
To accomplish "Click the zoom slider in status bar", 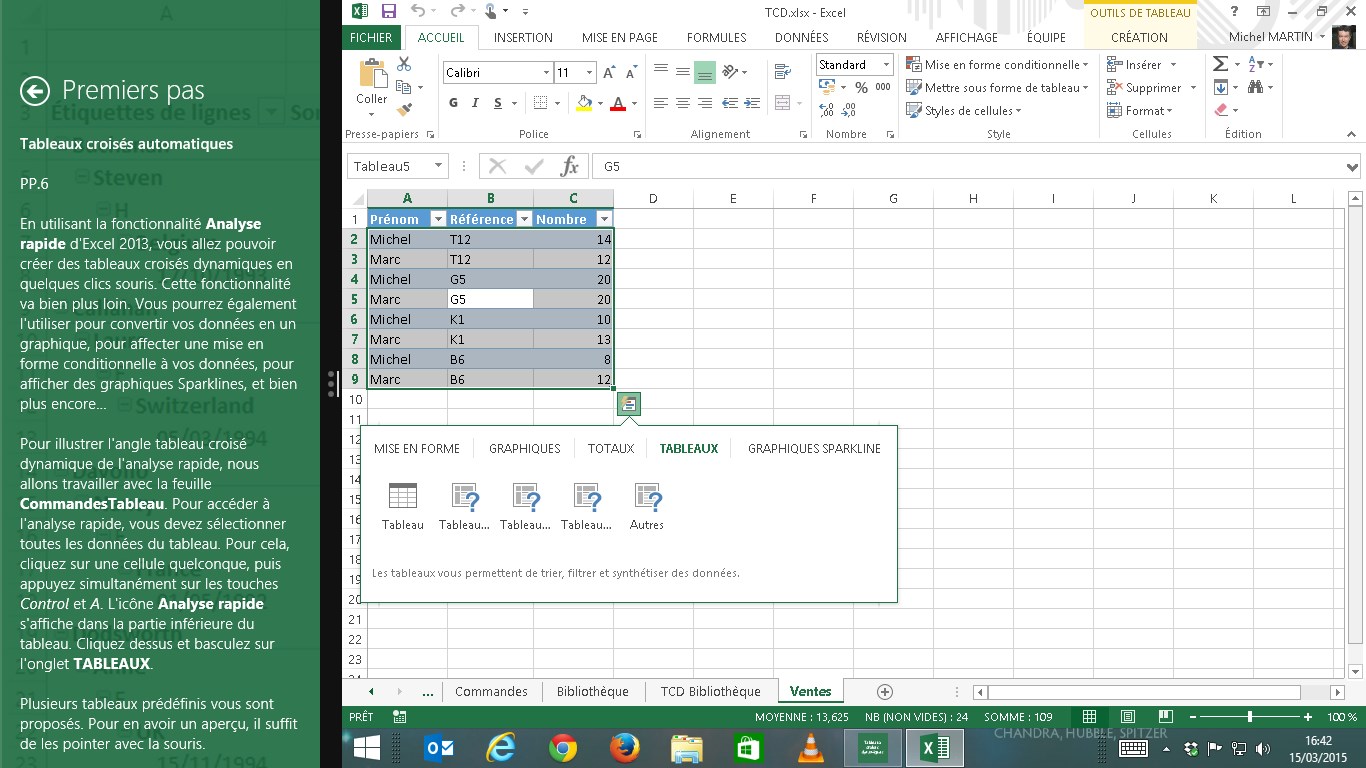I will pos(1249,717).
